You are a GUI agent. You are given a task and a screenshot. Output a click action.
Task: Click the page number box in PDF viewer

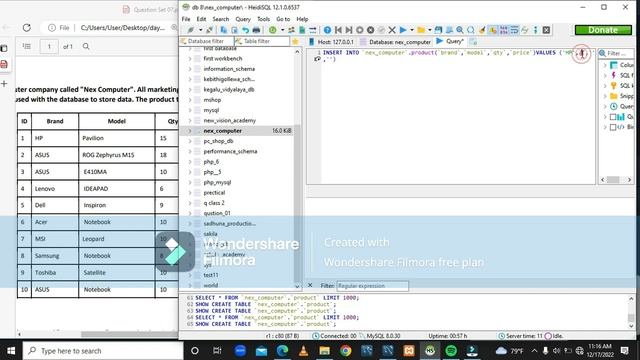pyautogui.click(x=49, y=47)
